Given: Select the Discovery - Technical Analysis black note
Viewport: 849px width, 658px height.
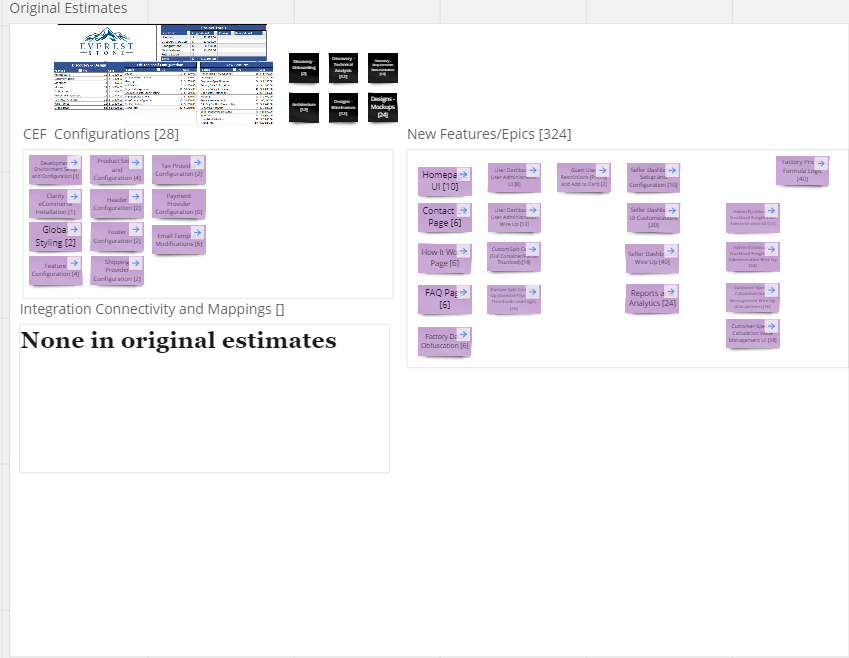Looking at the screenshot, I should tap(343, 68).
